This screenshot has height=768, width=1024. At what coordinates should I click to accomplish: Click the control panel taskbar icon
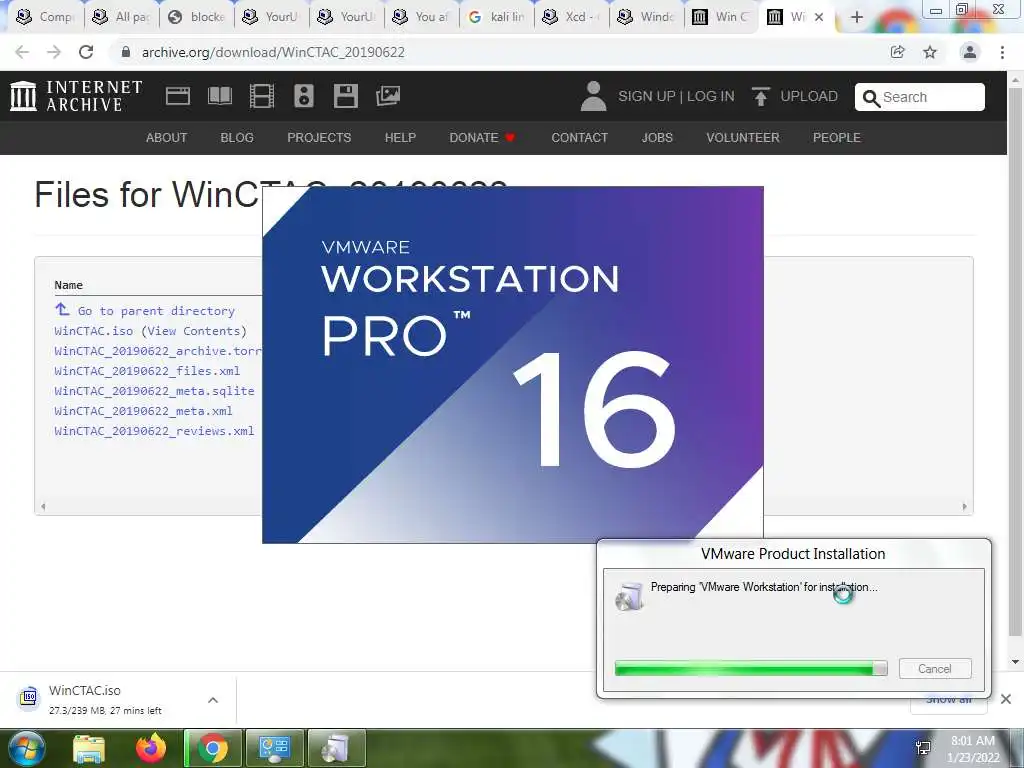pos(274,748)
